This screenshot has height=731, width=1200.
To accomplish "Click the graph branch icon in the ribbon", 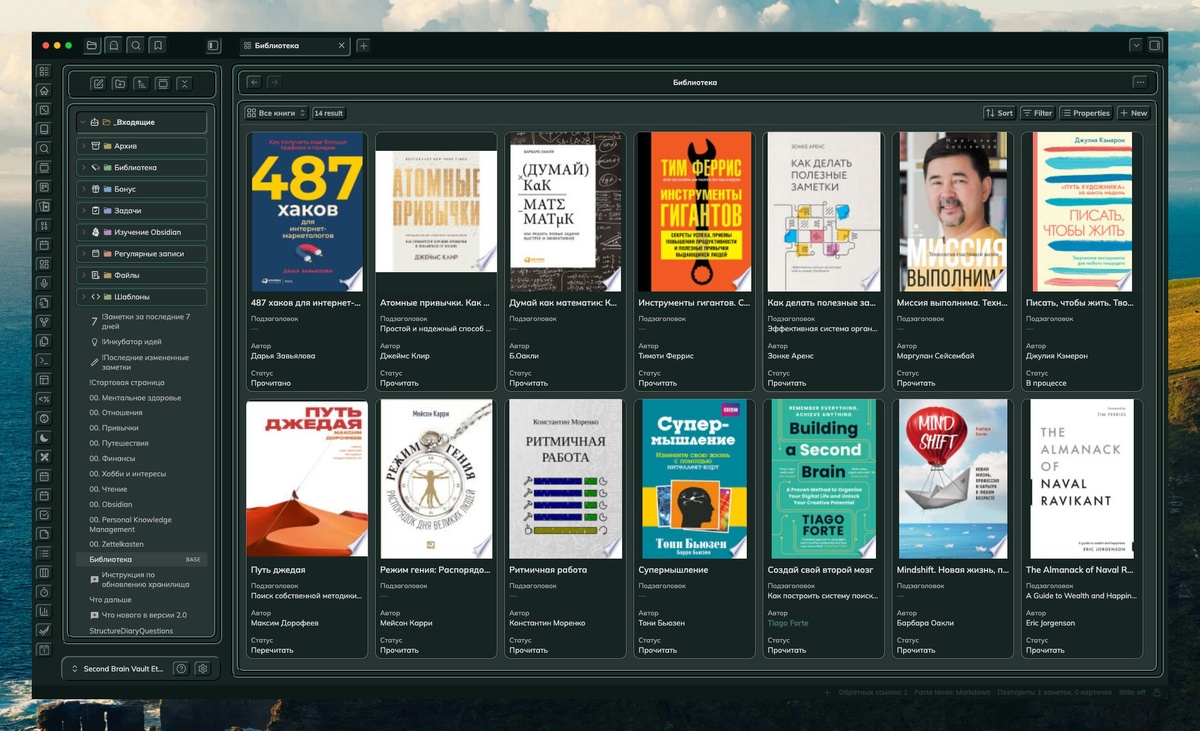I will point(43,321).
